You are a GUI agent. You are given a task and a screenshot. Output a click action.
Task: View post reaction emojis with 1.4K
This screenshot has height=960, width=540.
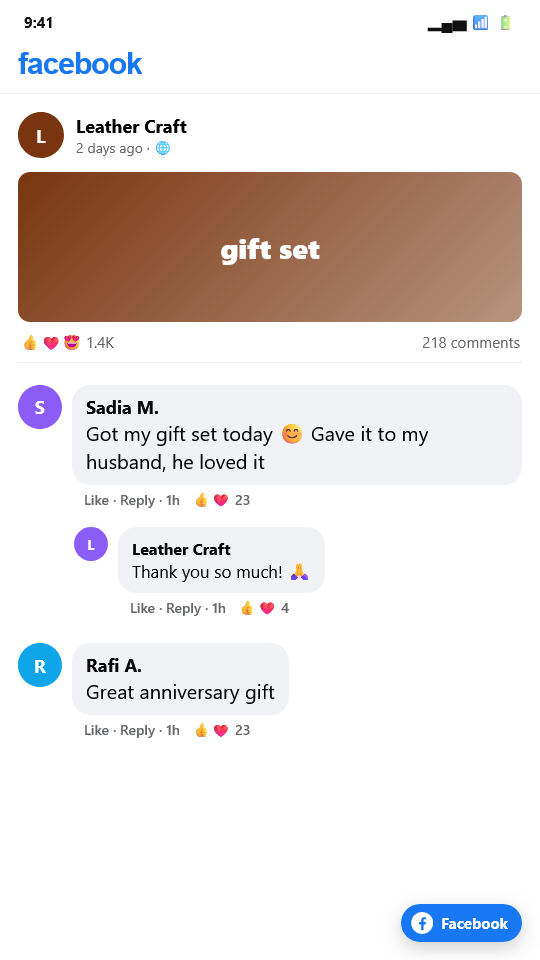[68, 343]
